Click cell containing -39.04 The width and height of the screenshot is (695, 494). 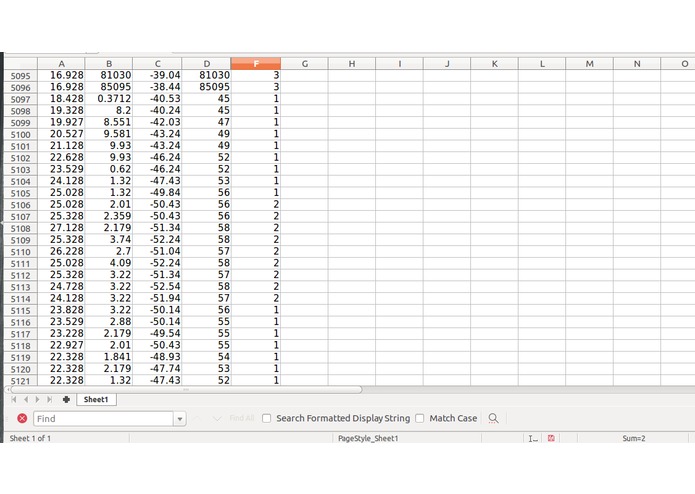tap(157, 75)
